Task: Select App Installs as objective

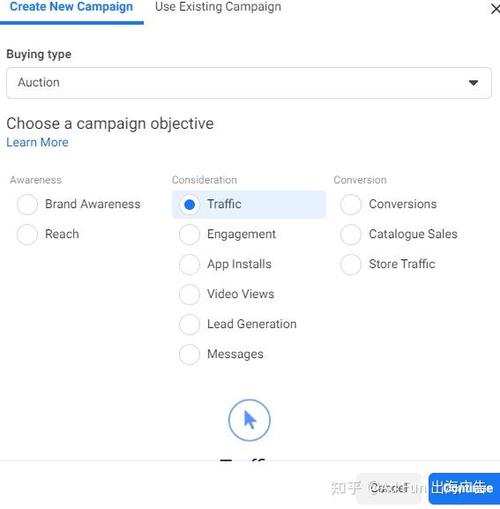Action: pos(189,264)
